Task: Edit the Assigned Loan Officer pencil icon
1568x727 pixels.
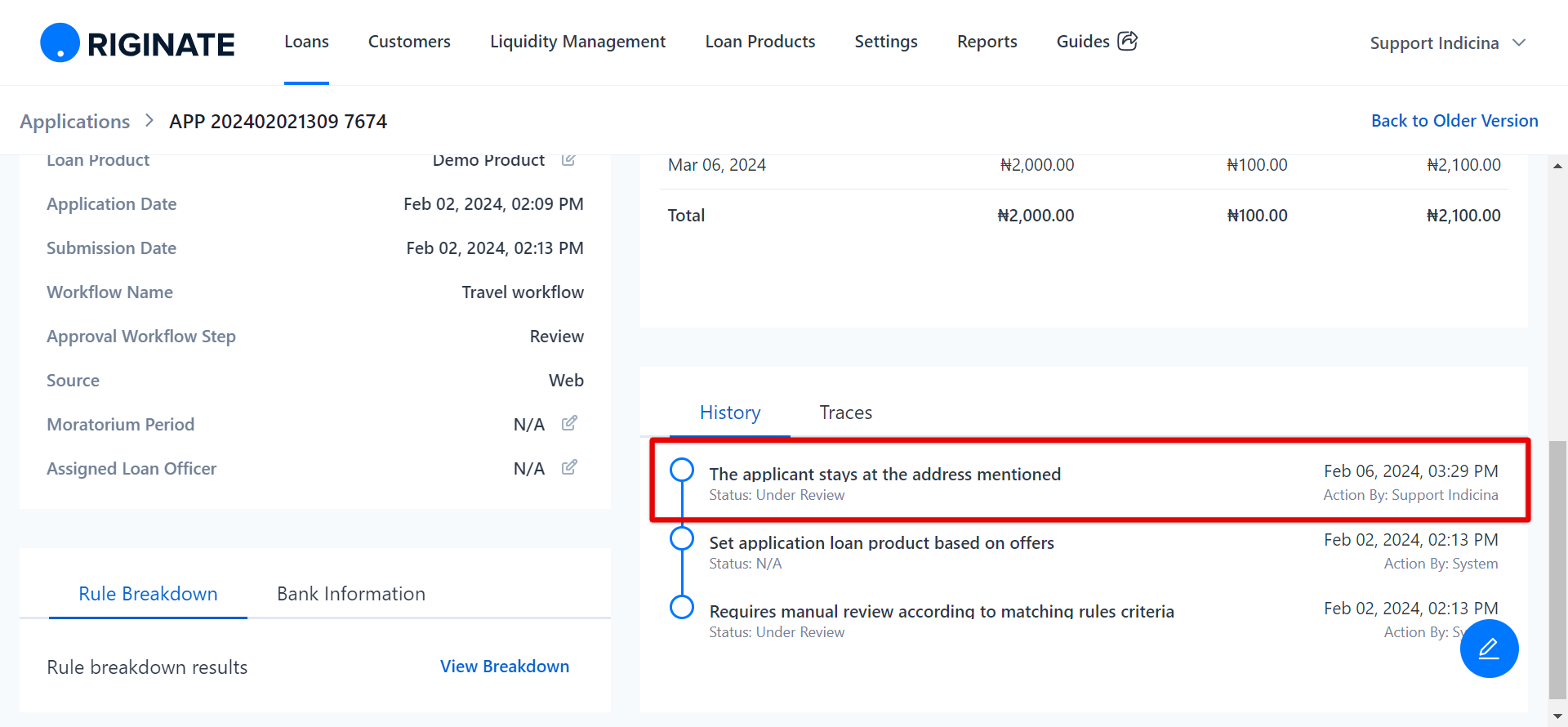Action: pos(569,467)
